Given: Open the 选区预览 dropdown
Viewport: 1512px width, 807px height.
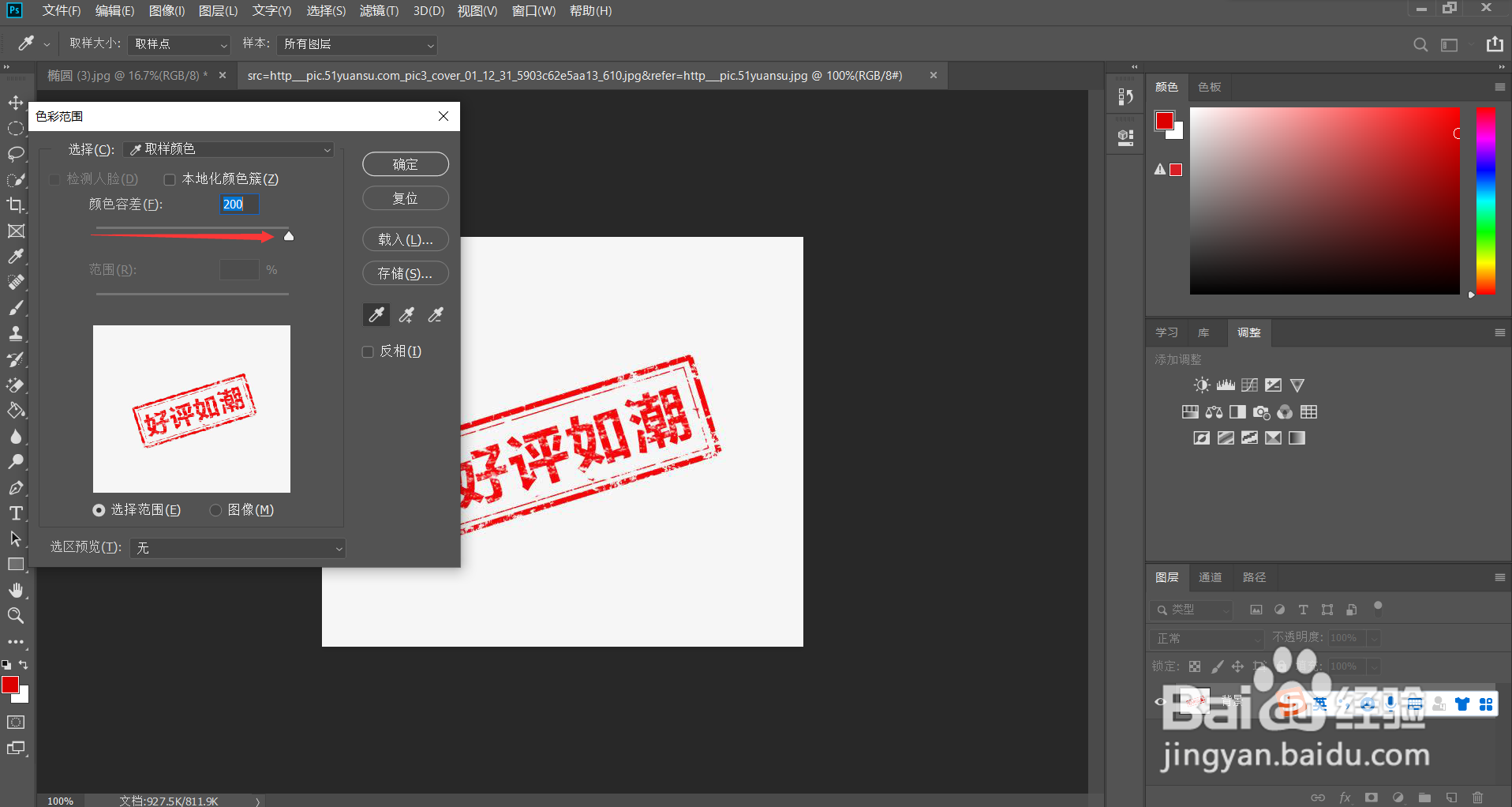Looking at the screenshot, I should click(238, 548).
